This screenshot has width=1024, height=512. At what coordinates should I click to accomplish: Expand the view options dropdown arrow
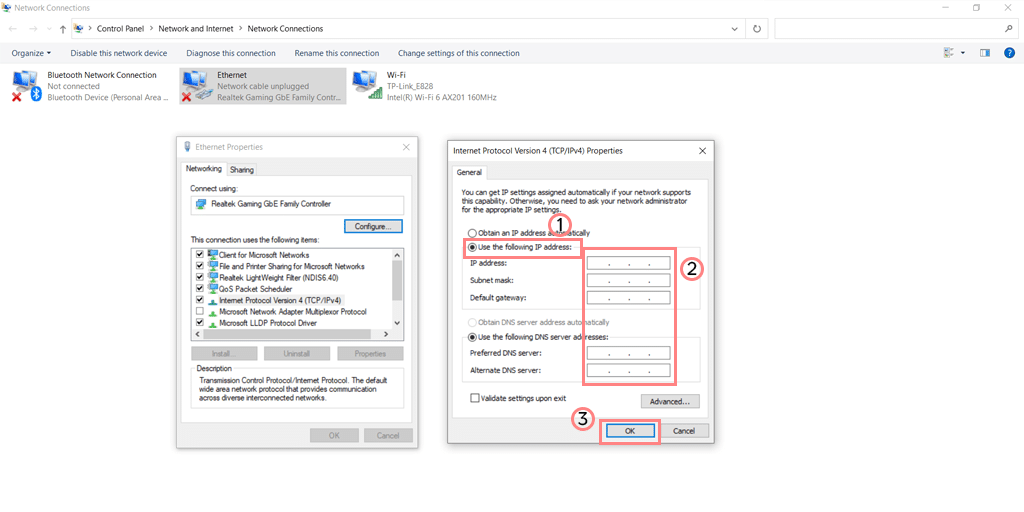(963, 53)
